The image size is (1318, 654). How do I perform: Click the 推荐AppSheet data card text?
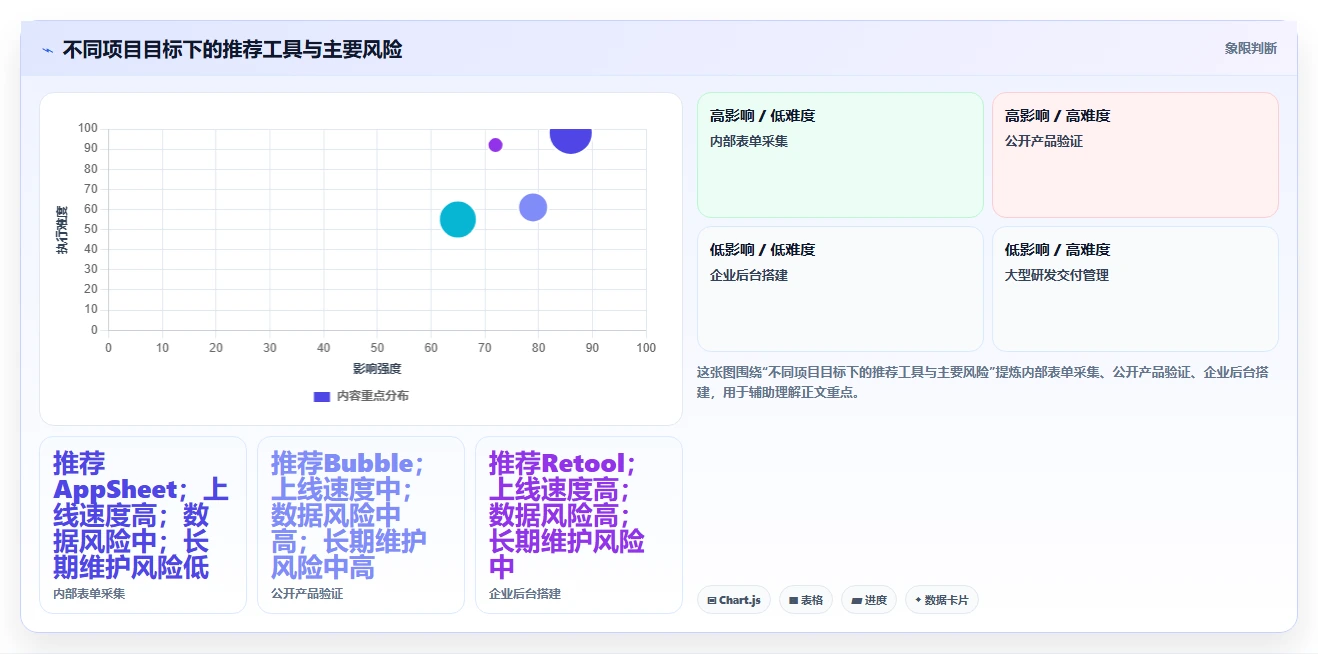[141, 515]
